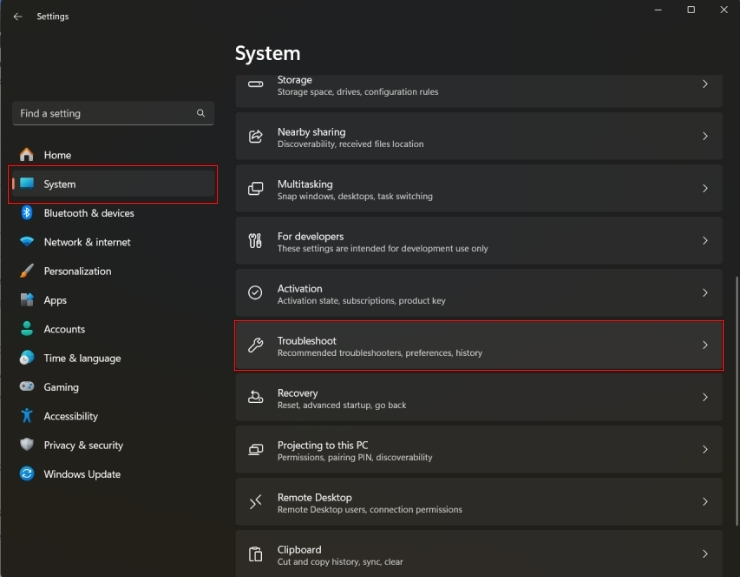Screen dimensions: 740x577
Task: Open Windows Update settings
Action: 113,474
